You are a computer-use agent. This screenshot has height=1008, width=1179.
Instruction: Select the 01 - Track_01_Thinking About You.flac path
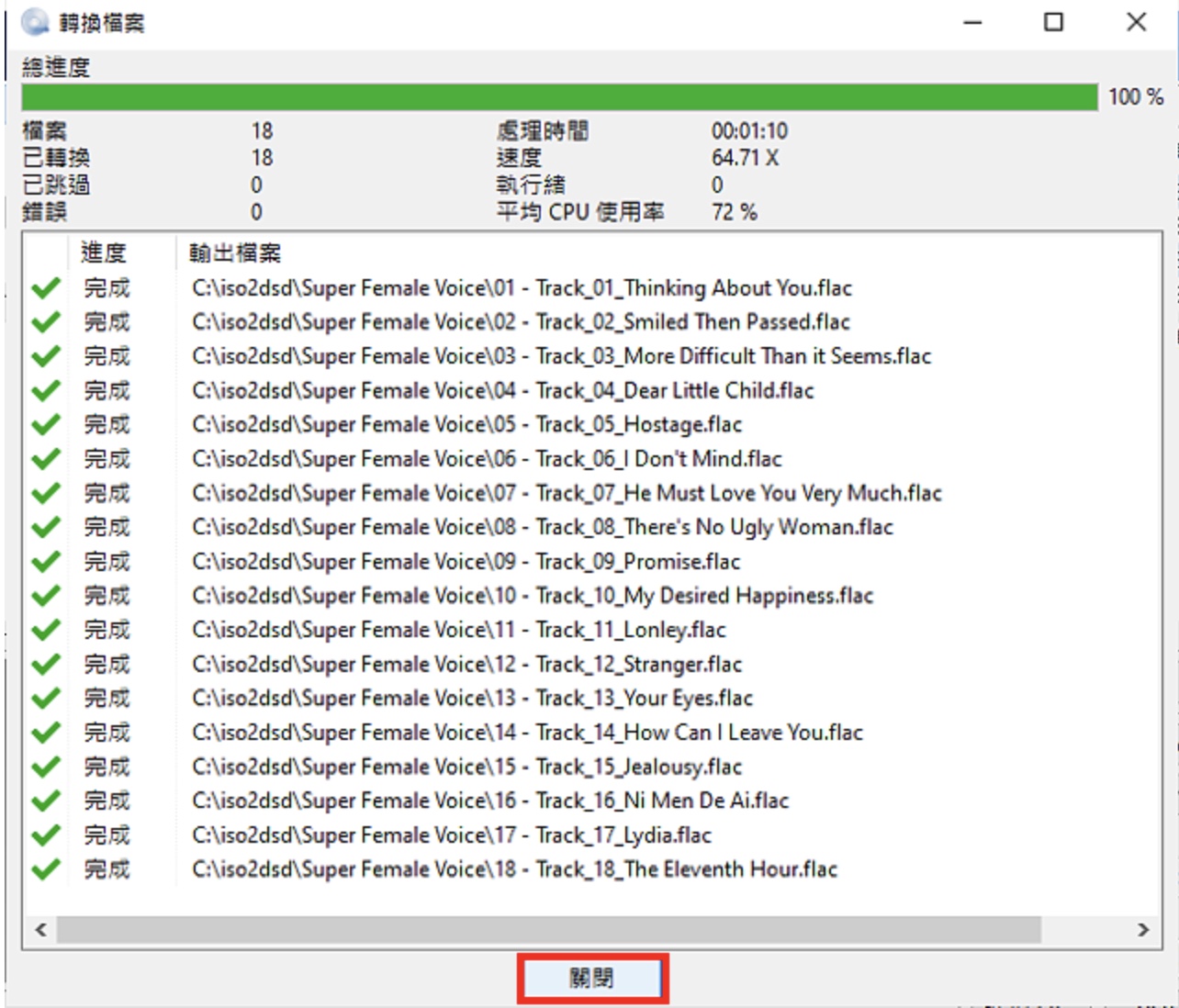click(x=522, y=288)
